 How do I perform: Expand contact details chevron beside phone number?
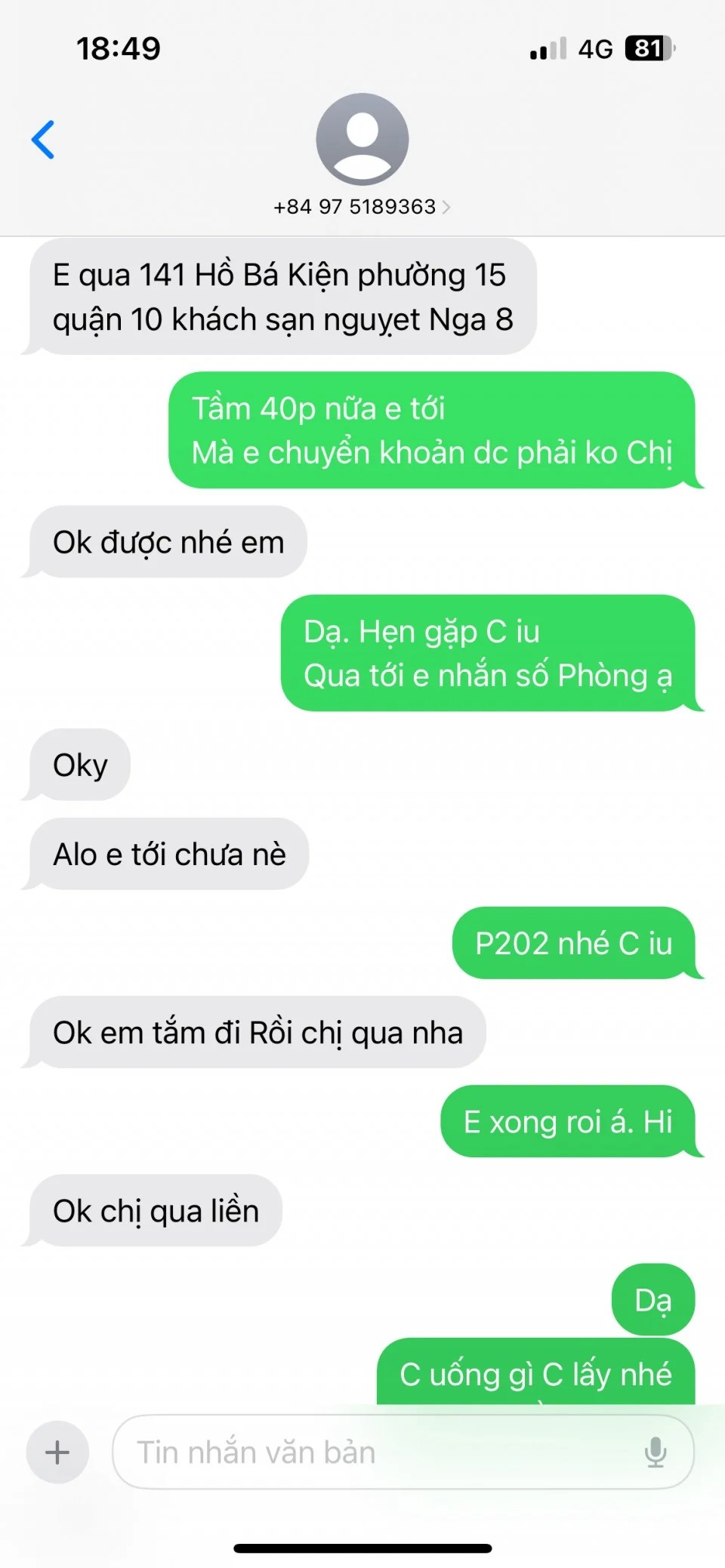(446, 207)
